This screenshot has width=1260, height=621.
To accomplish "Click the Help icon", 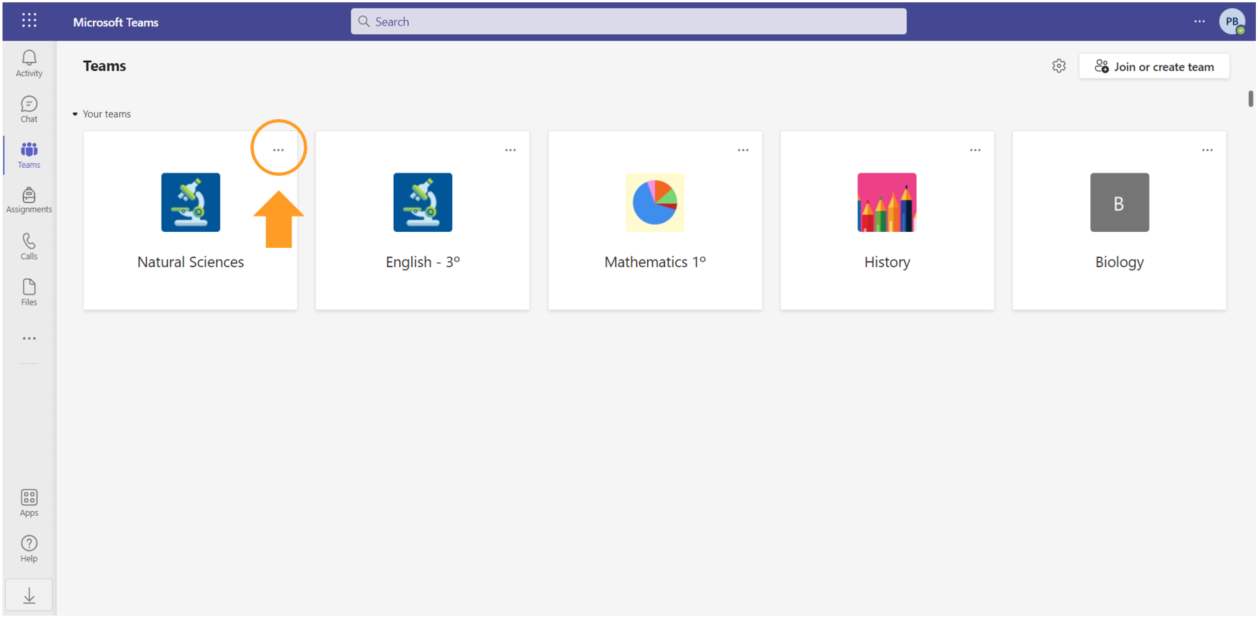I will (x=29, y=548).
